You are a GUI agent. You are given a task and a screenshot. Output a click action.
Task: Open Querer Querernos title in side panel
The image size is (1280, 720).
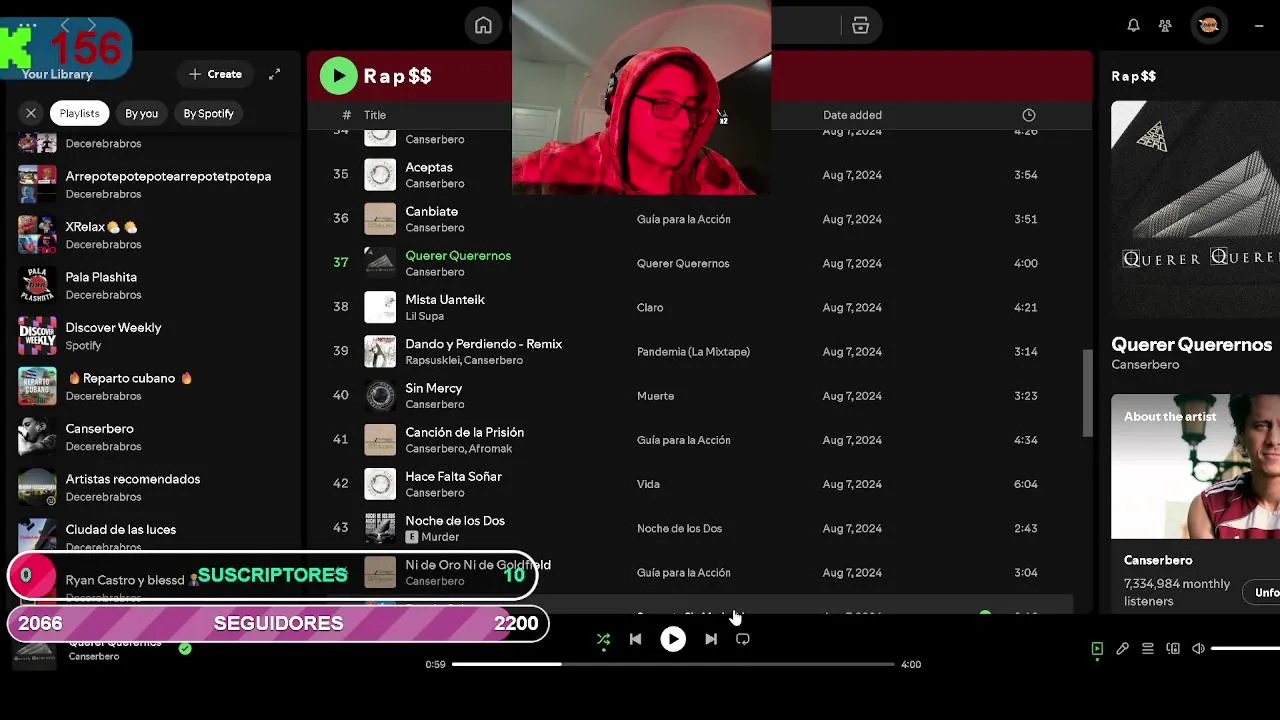(x=1192, y=344)
